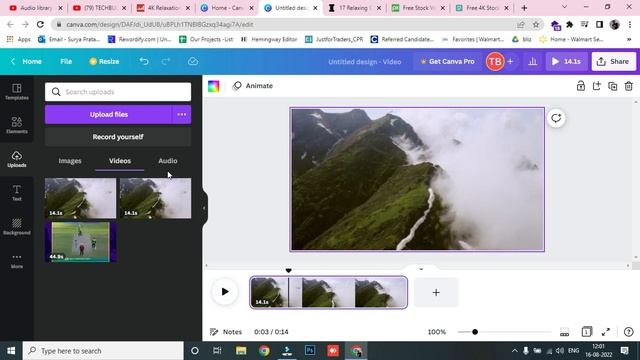Click the Search uploads field
The height and width of the screenshot is (360, 640).
pyautogui.click(x=118, y=92)
